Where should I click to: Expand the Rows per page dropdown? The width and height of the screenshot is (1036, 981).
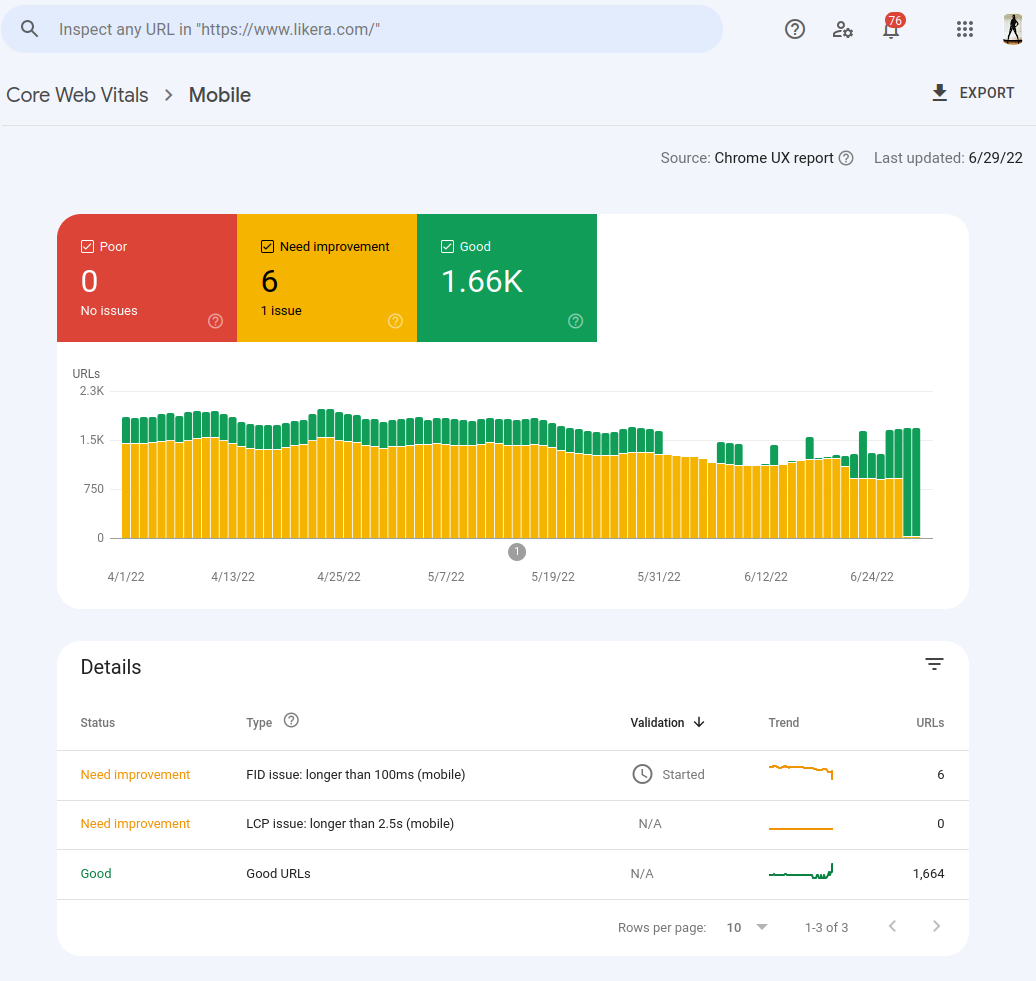tap(747, 927)
